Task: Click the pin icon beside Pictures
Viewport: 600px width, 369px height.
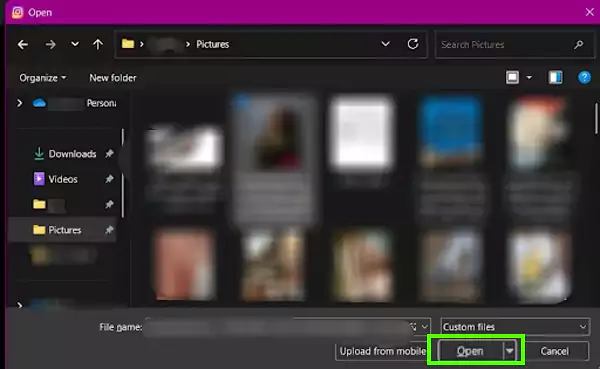Action: pyautogui.click(x=109, y=230)
